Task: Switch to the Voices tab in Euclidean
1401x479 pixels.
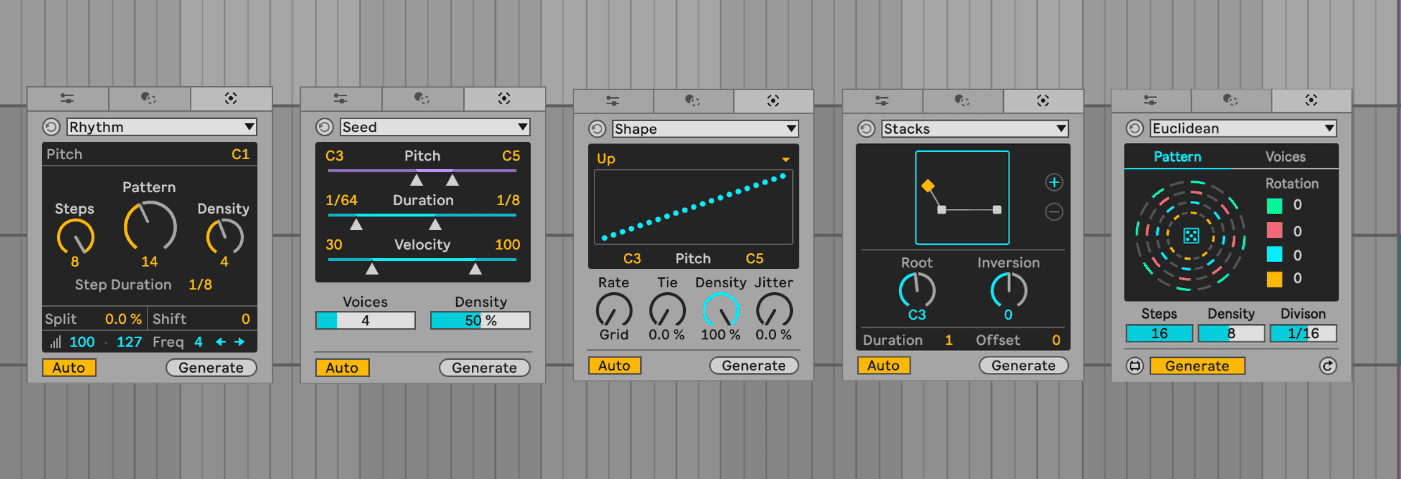Action: coord(1285,157)
